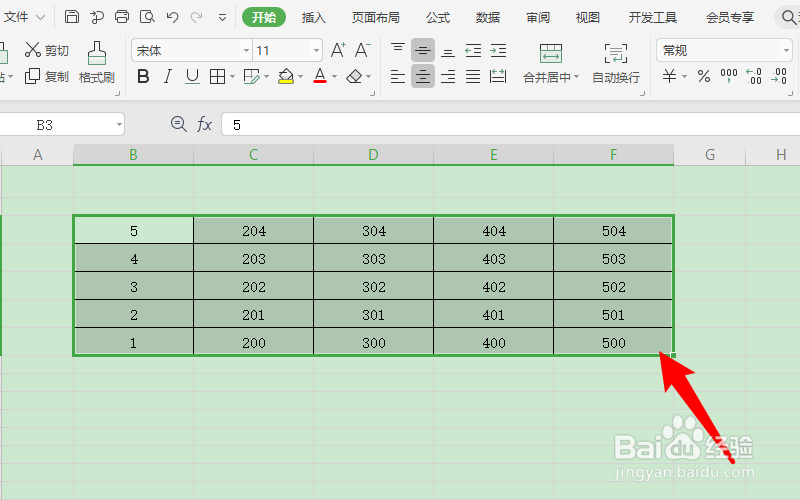Open the 会员专享 tab
Image resolution: width=800 pixels, height=500 pixels.
pyautogui.click(x=730, y=17)
